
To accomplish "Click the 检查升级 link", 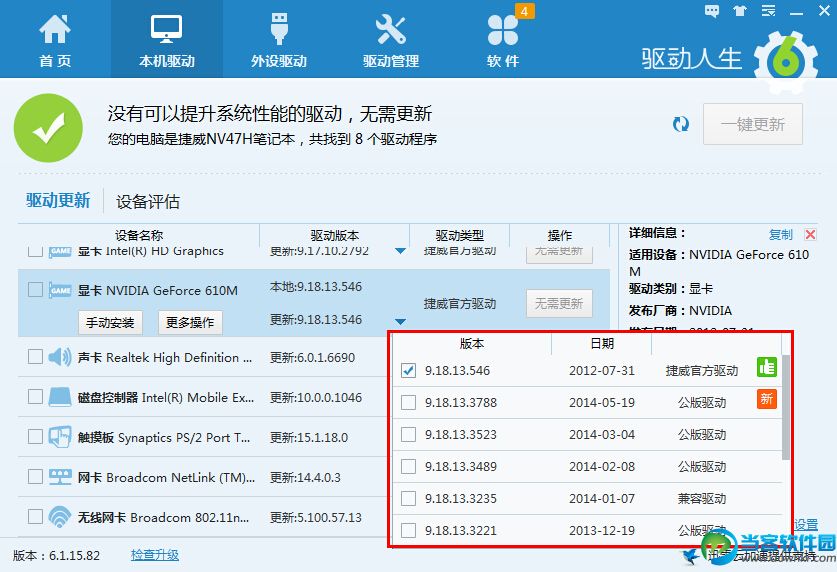I will 155,555.
